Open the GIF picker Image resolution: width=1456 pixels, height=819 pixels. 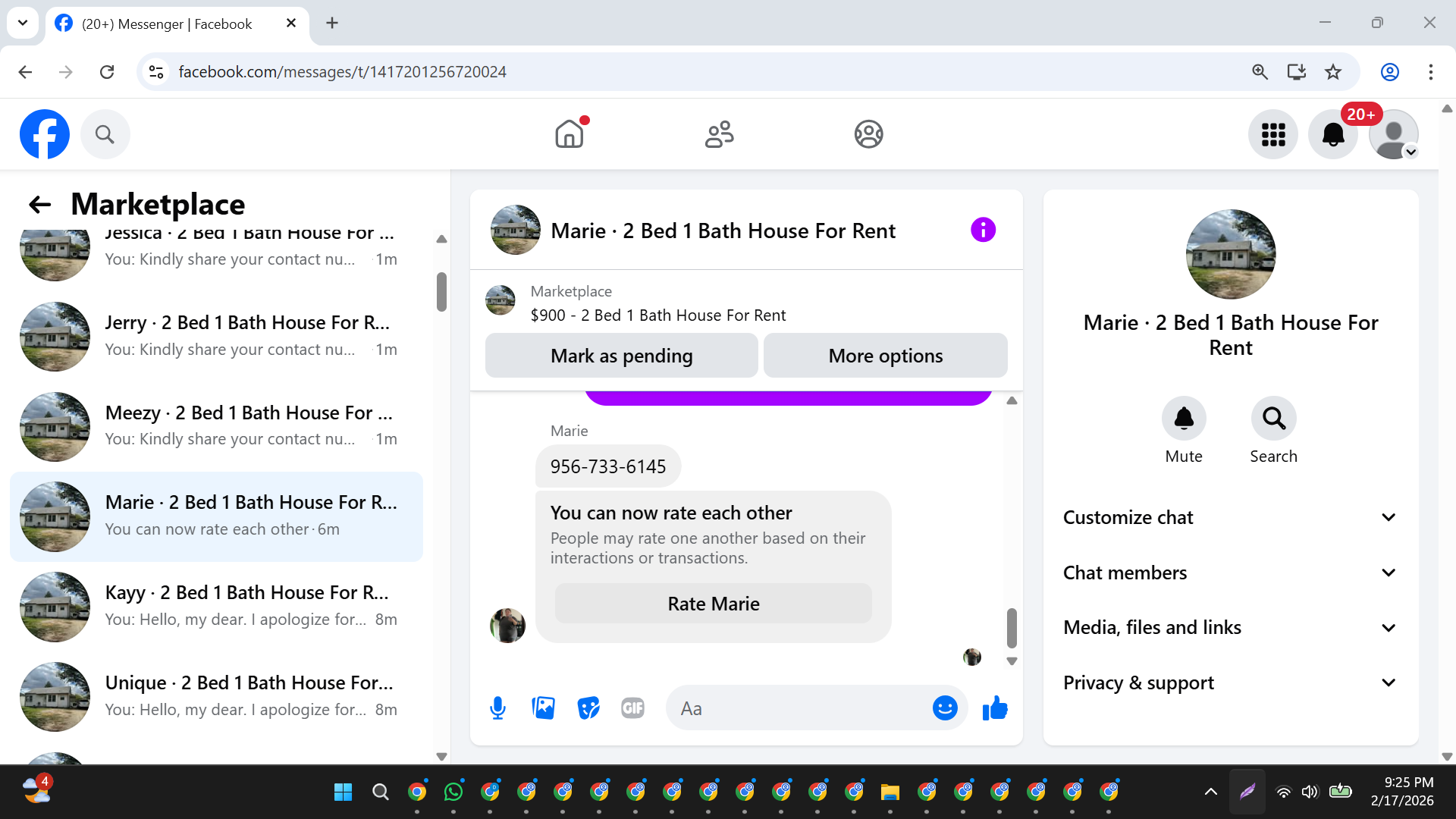click(632, 708)
